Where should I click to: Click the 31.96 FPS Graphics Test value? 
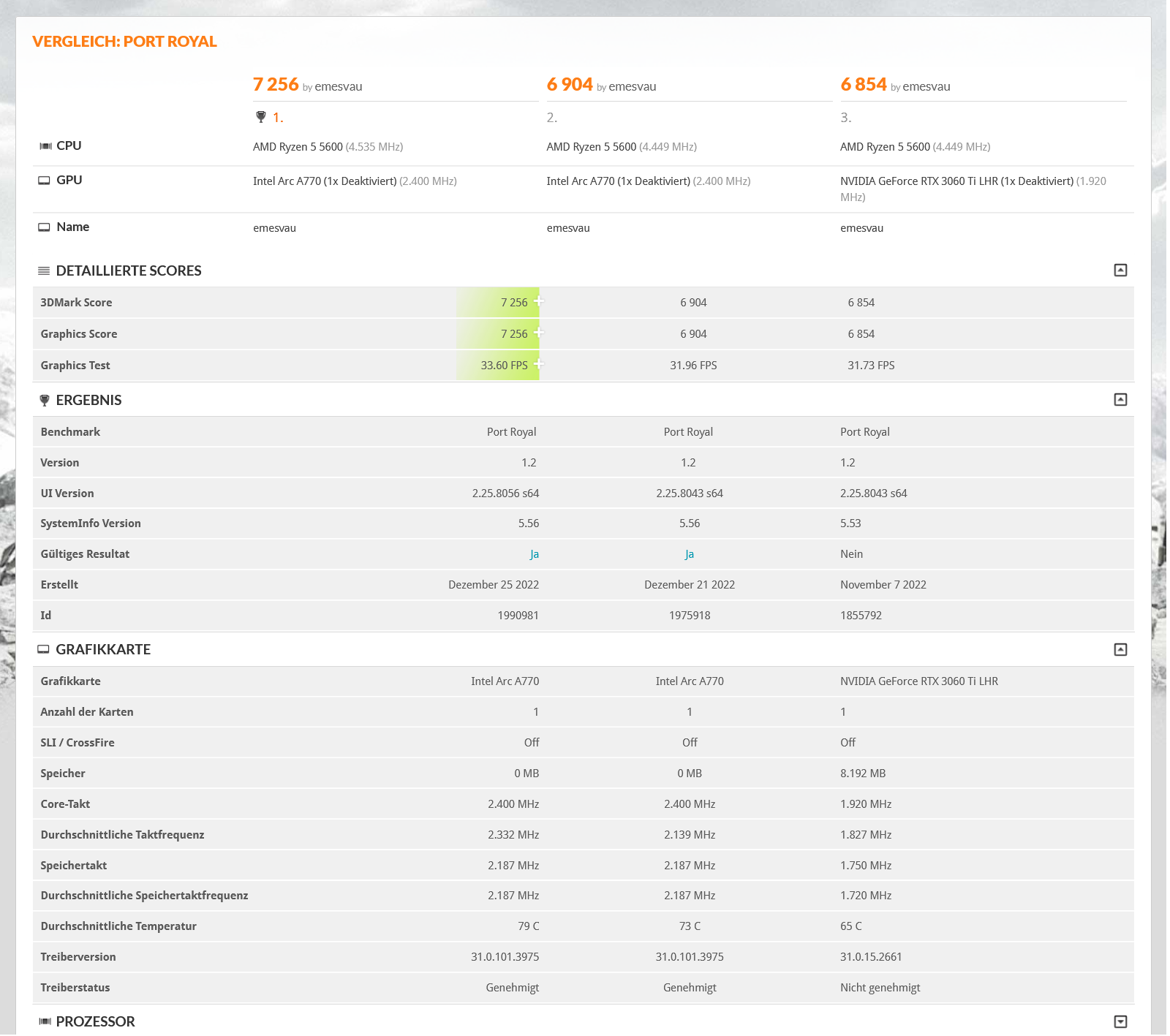[693, 366]
